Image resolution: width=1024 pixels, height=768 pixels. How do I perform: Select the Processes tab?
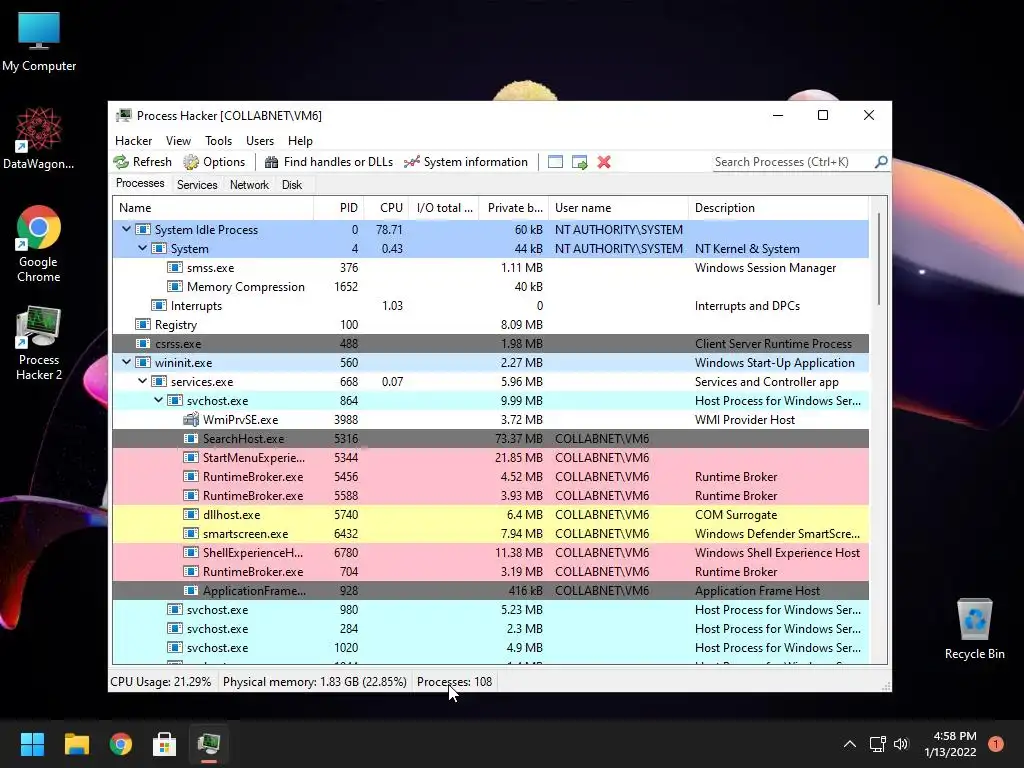(140, 184)
